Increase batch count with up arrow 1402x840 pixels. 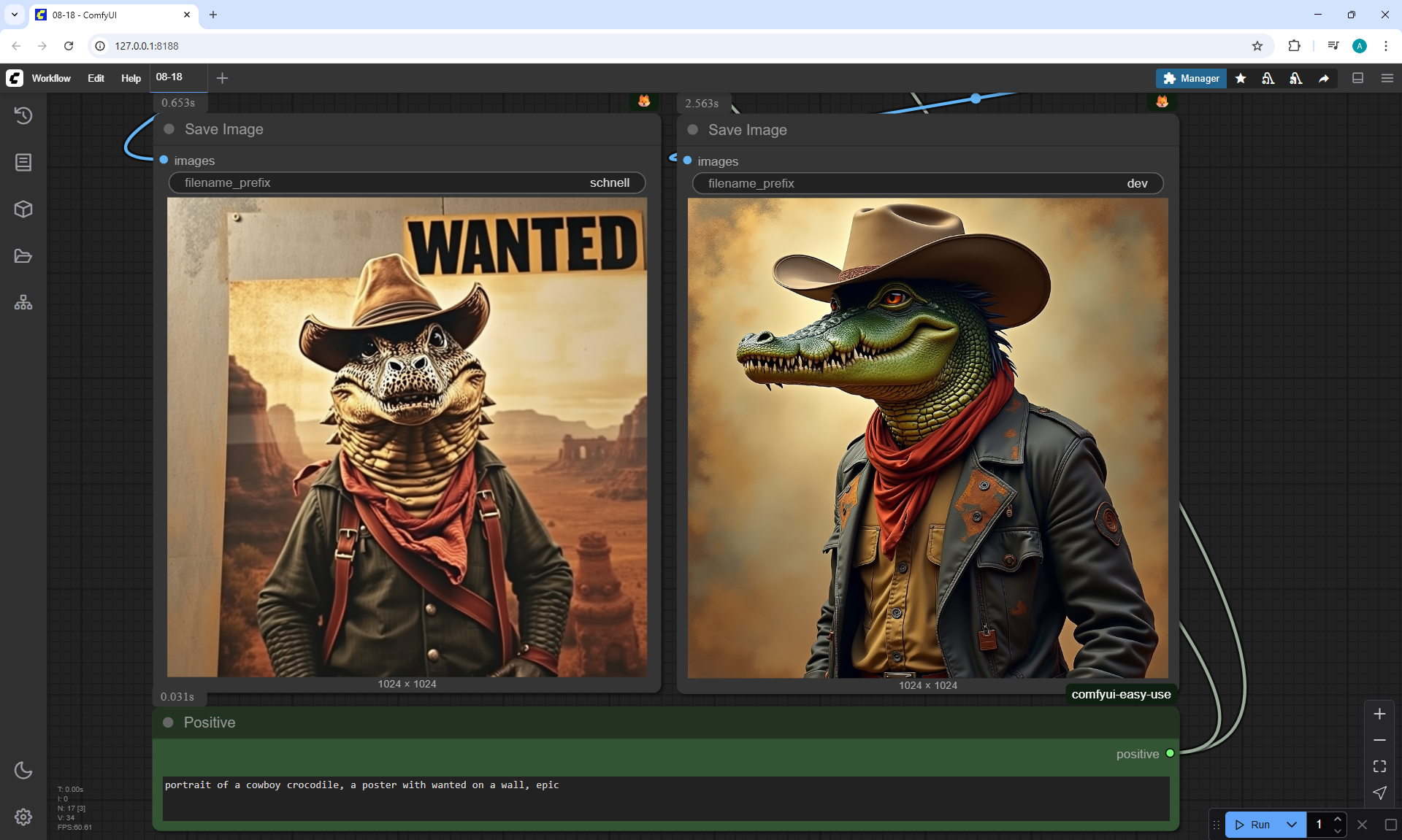click(1338, 819)
